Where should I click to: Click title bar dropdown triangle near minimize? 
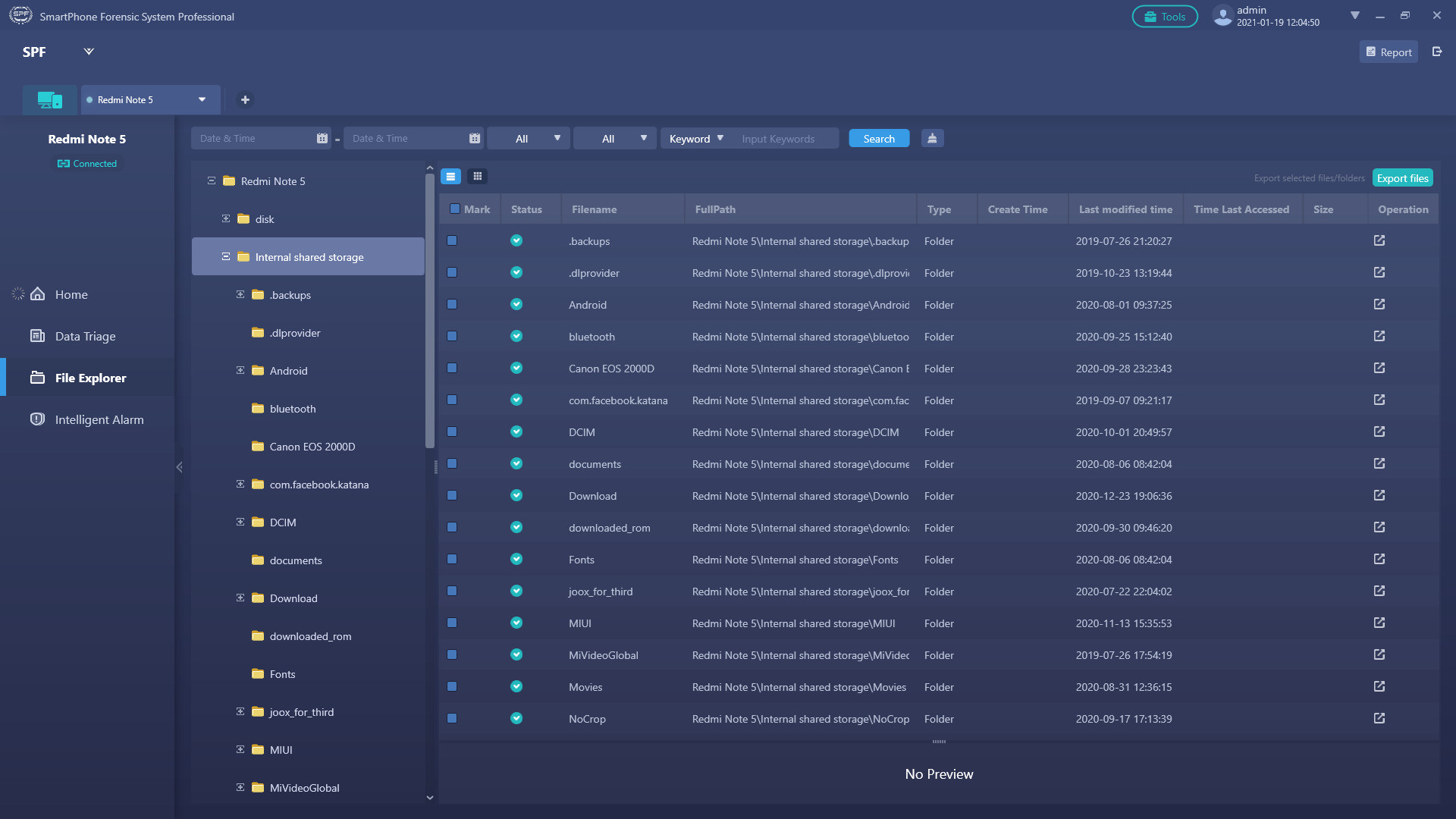point(1354,15)
